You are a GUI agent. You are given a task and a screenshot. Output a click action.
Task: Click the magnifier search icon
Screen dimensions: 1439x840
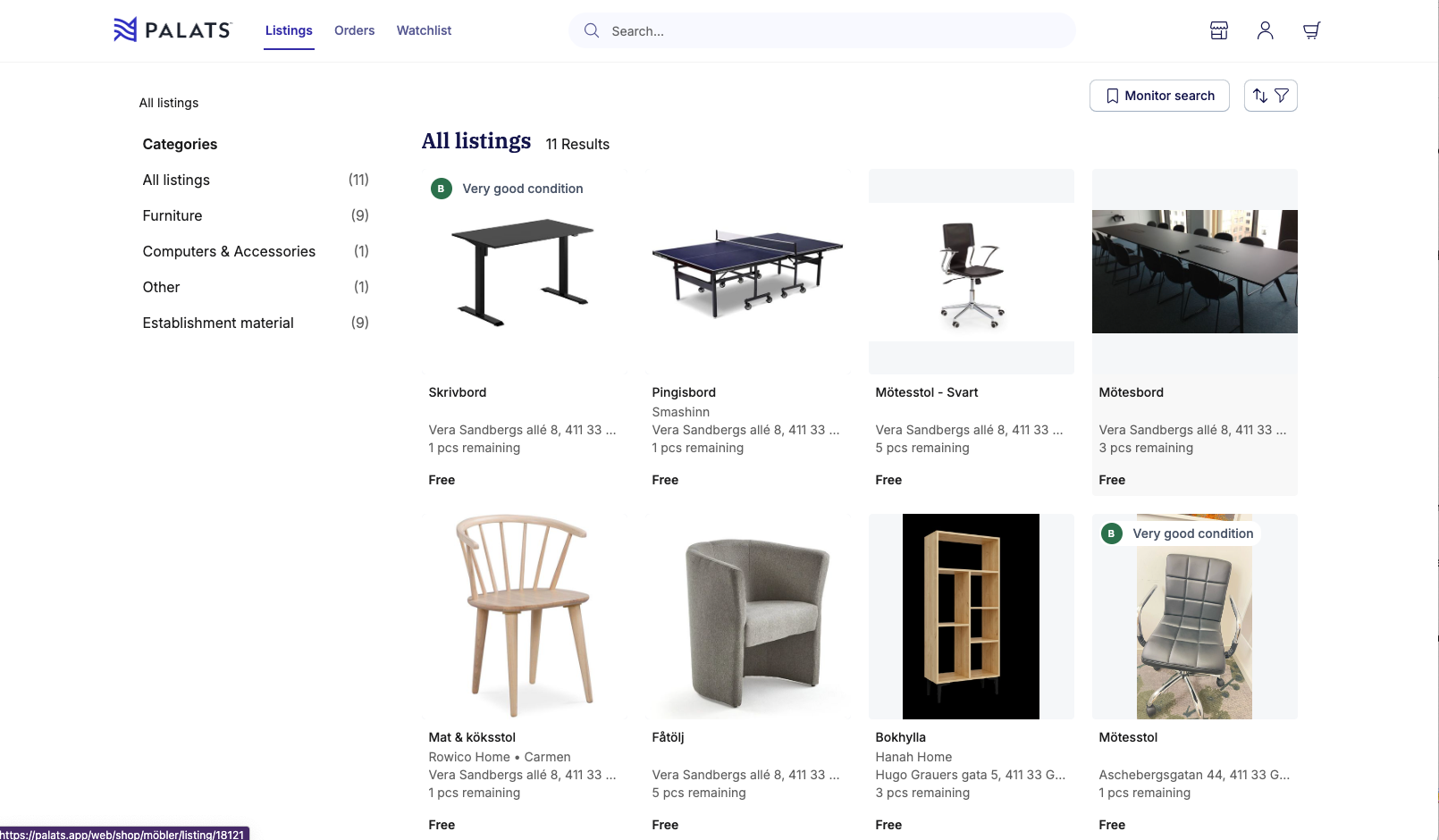(592, 30)
